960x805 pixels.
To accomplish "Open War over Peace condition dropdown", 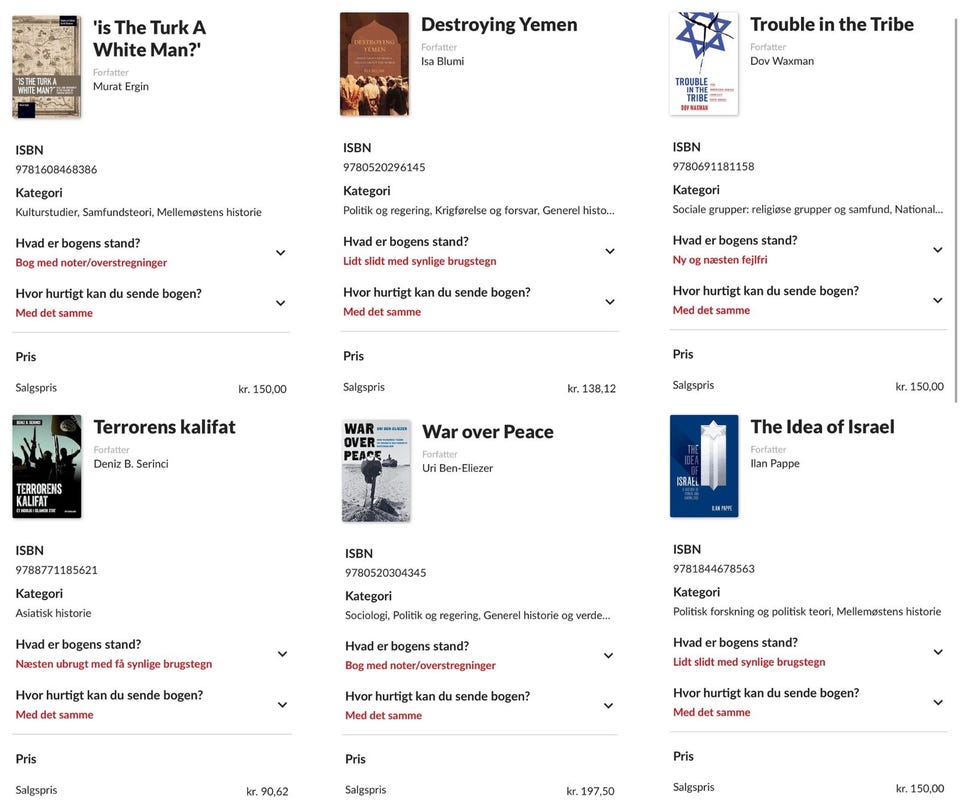I will point(608,656).
